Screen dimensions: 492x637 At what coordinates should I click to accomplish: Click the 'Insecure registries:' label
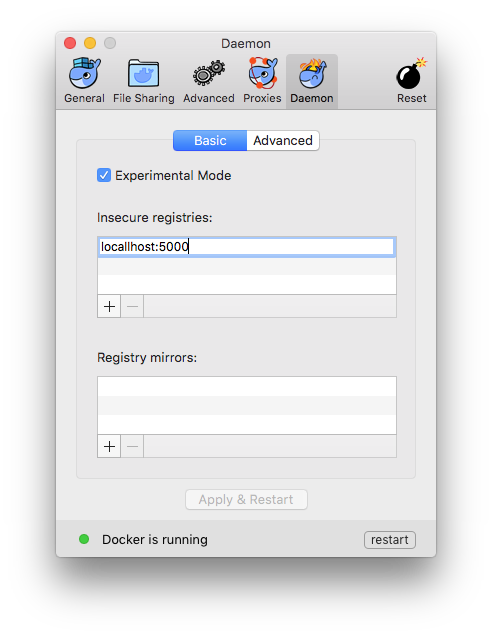[154, 218]
